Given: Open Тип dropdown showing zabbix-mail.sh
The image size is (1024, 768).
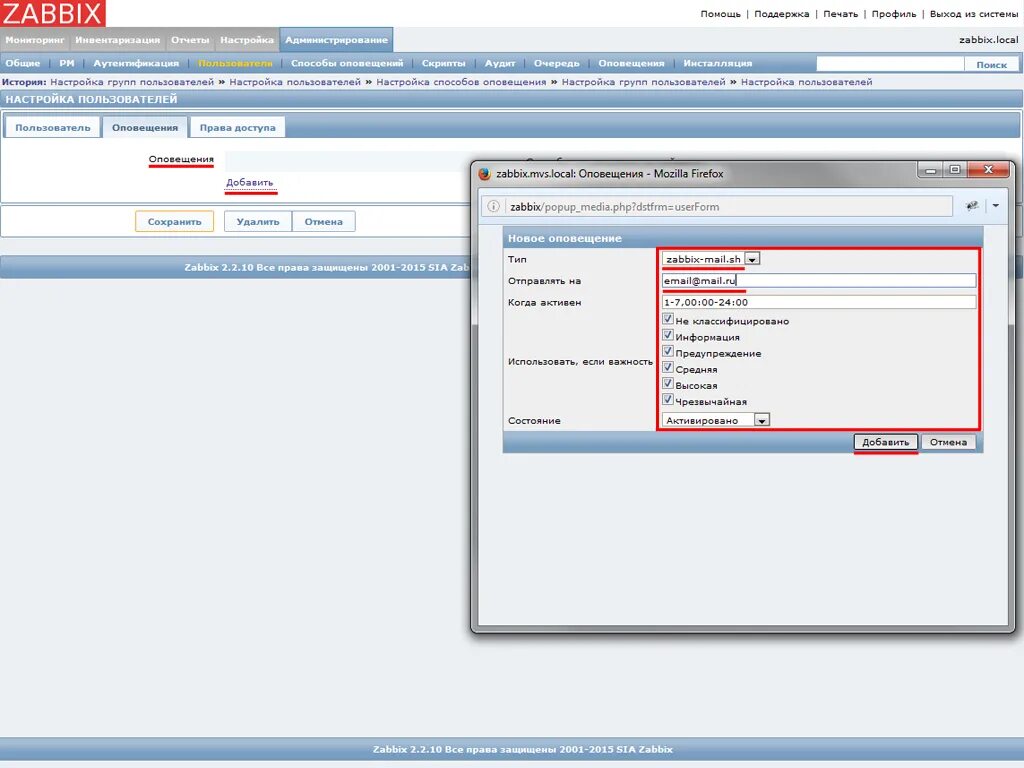Looking at the screenshot, I should click(711, 259).
